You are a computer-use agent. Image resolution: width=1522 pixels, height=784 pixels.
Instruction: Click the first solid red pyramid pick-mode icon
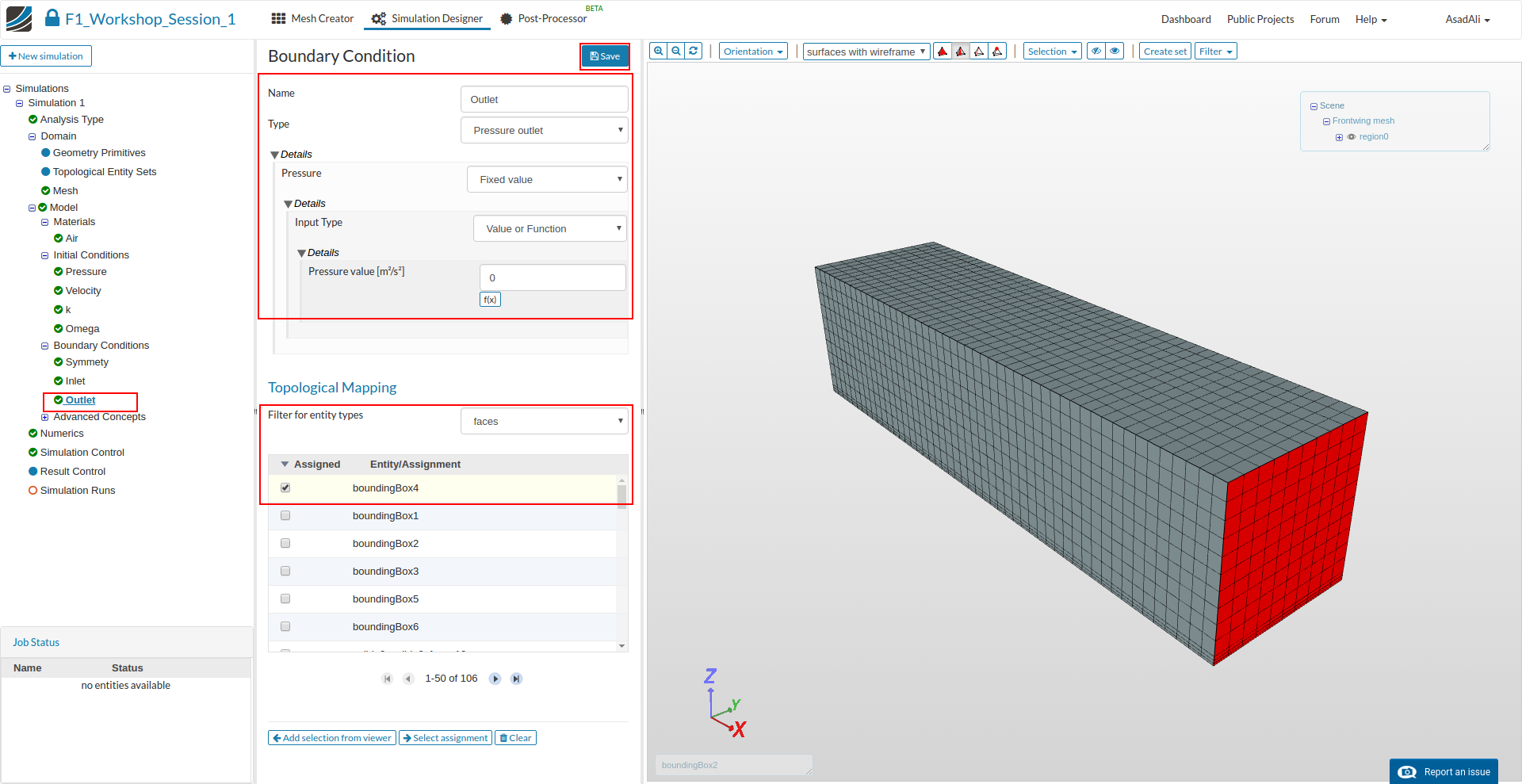point(943,52)
